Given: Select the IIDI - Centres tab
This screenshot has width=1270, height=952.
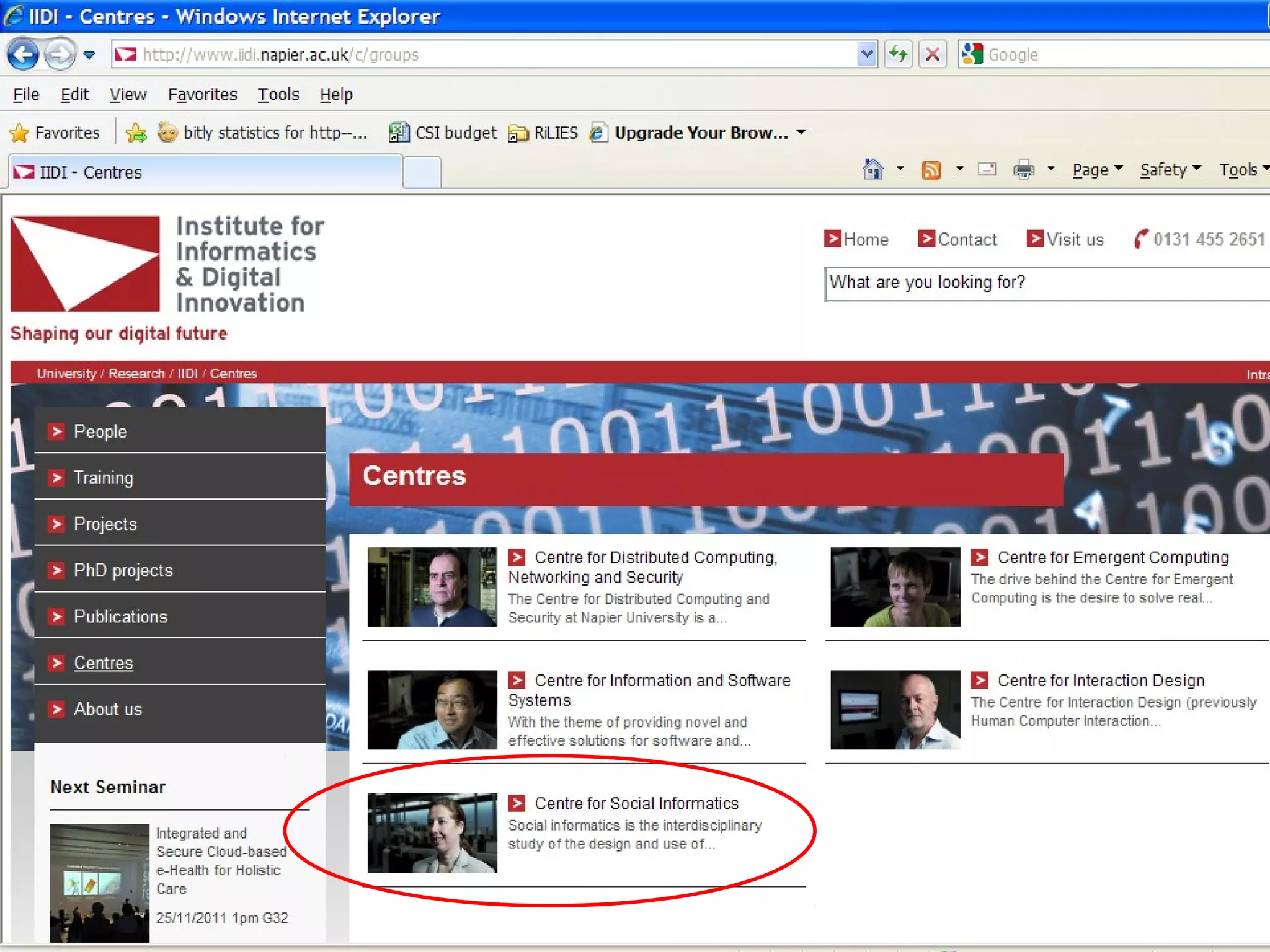Looking at the screenshot, I should click(x=205, y=172).
